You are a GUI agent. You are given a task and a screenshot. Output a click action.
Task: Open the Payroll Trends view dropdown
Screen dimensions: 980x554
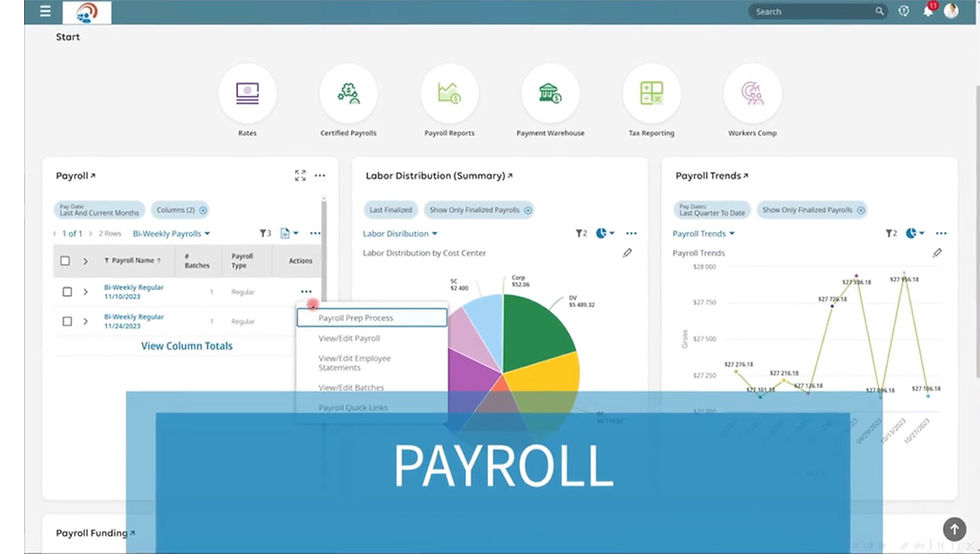click(x=704, y=233)
